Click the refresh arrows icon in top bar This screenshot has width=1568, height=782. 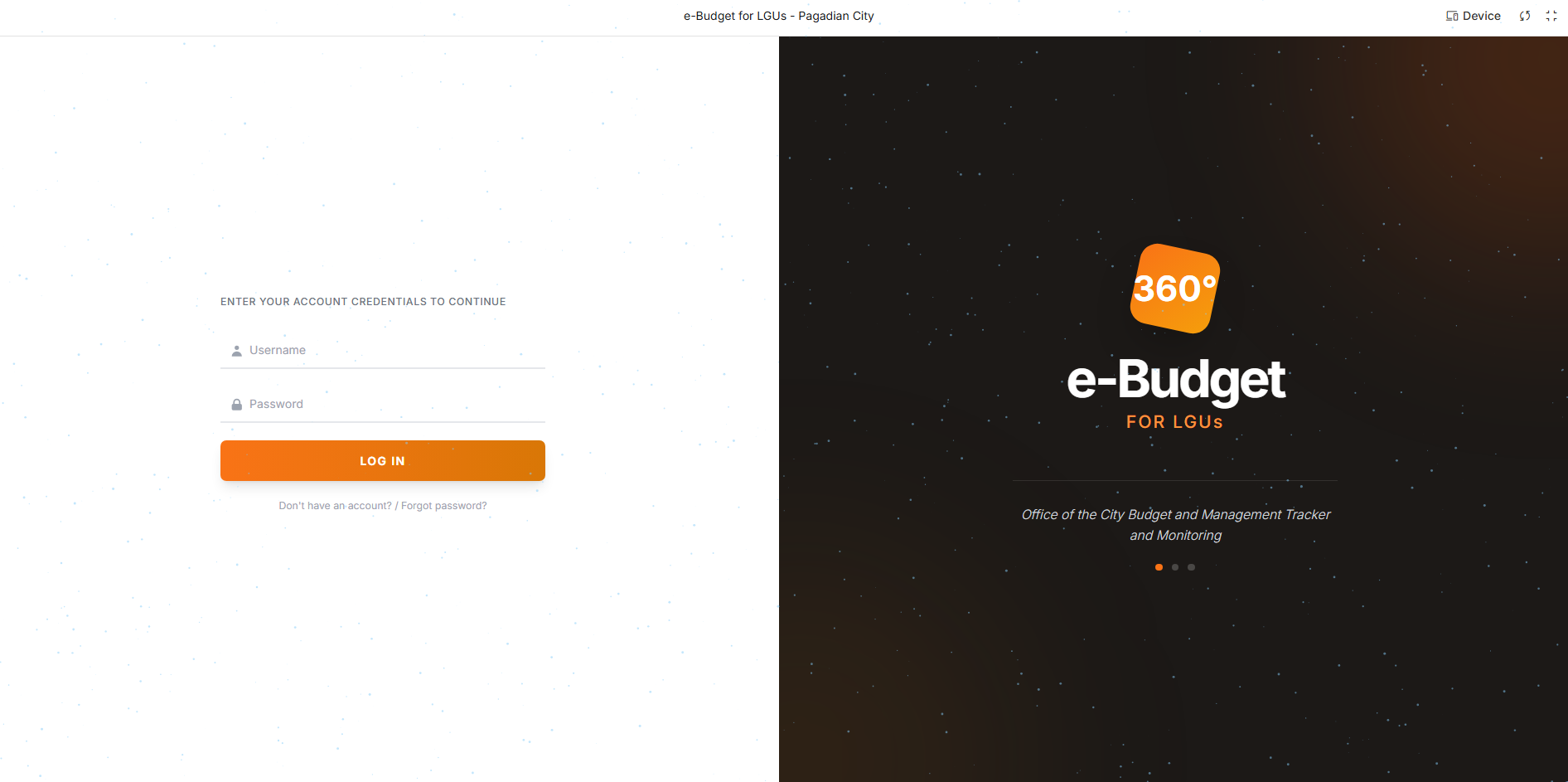point(1525,16)
